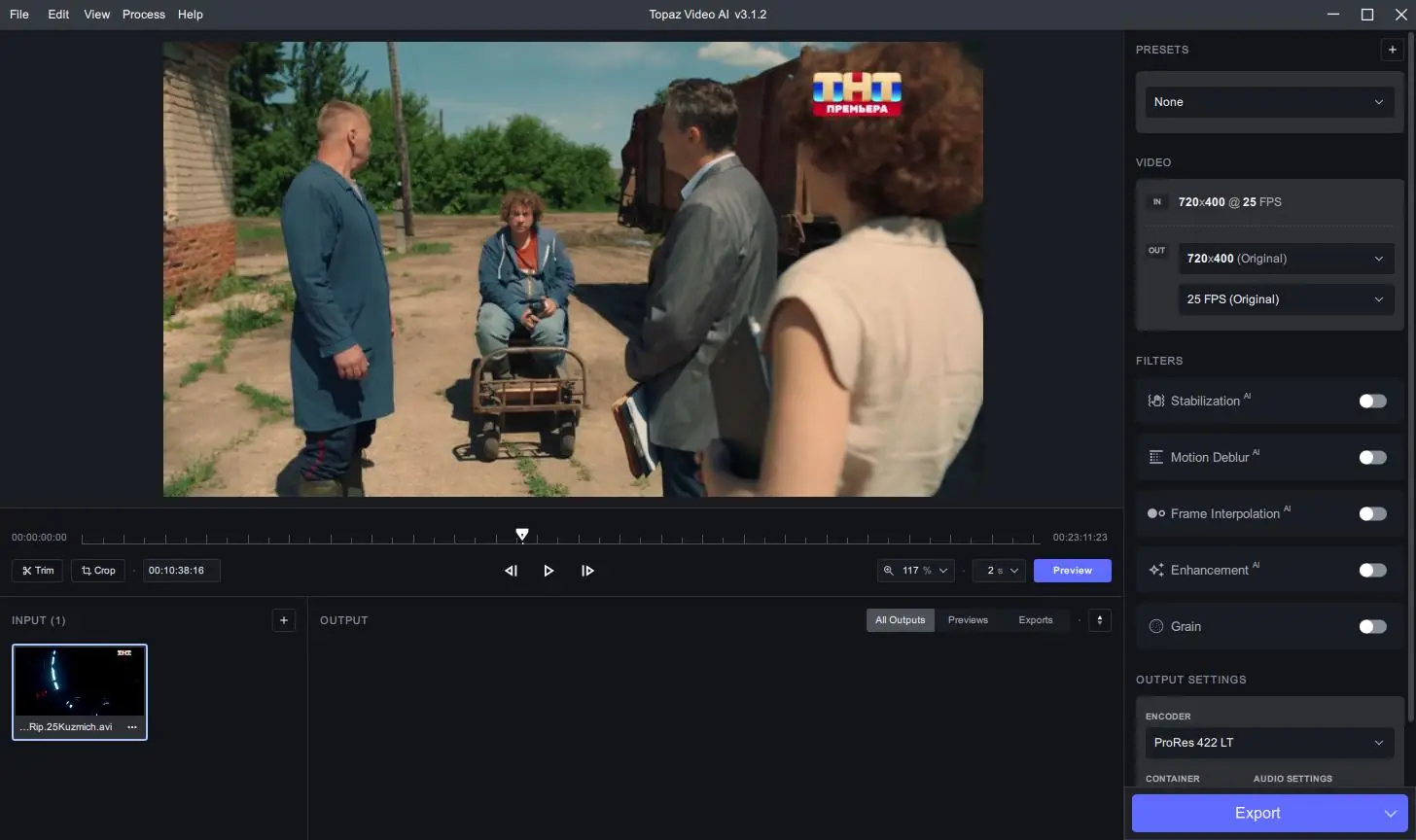Click the Enhancement sparkle icon

[1156, 570]
